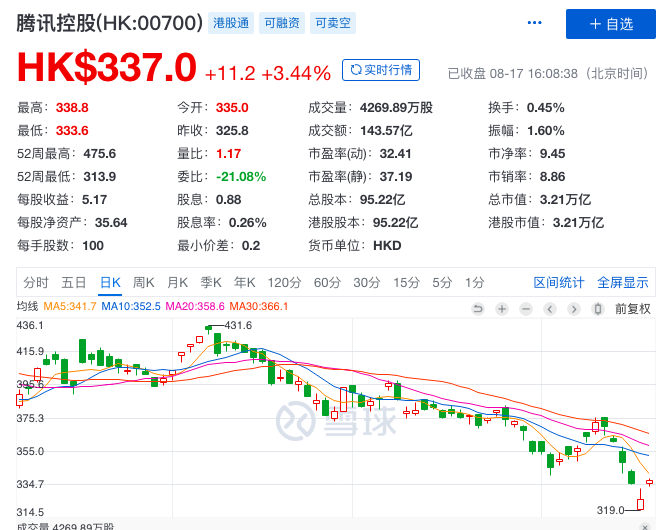Select the 可融资 tag
This screenshot has width=671, height=530.
(x=282, y=23)
